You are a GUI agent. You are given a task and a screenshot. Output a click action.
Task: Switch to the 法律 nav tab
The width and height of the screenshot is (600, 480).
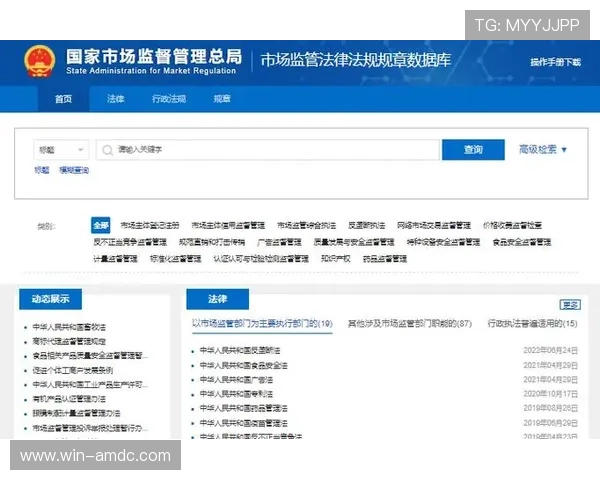[115, 99]
